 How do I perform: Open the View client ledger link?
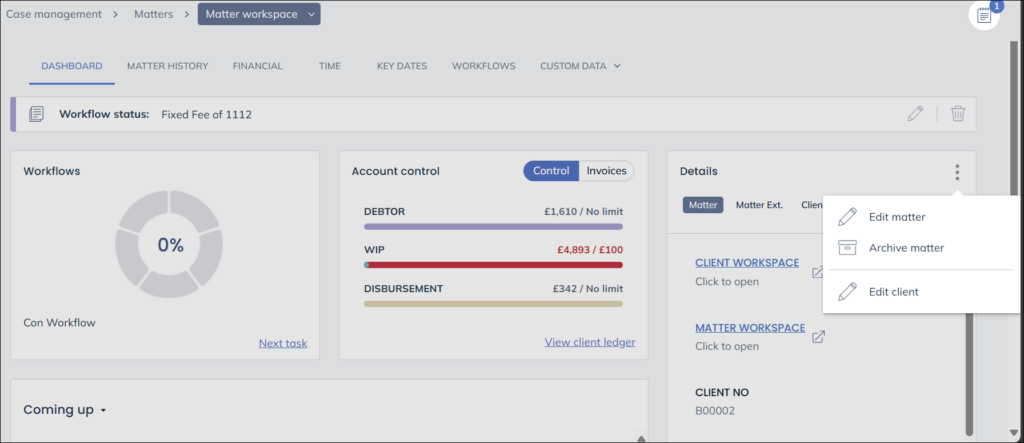coord(589,342)
